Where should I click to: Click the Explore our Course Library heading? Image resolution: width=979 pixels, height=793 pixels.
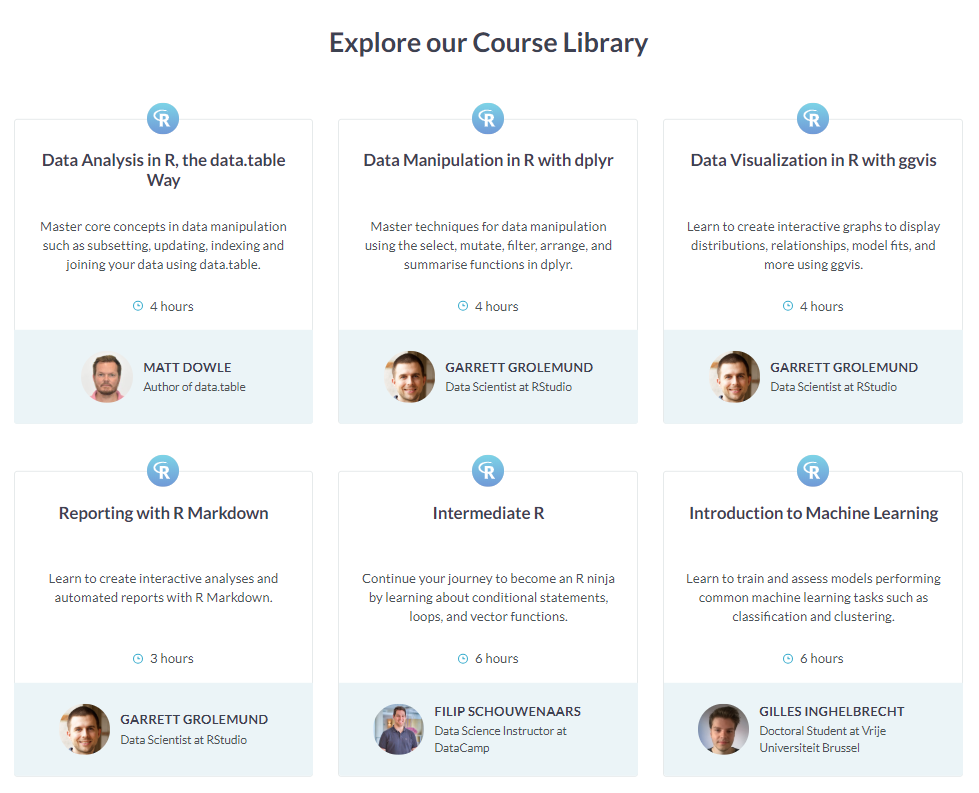(488, 43)
